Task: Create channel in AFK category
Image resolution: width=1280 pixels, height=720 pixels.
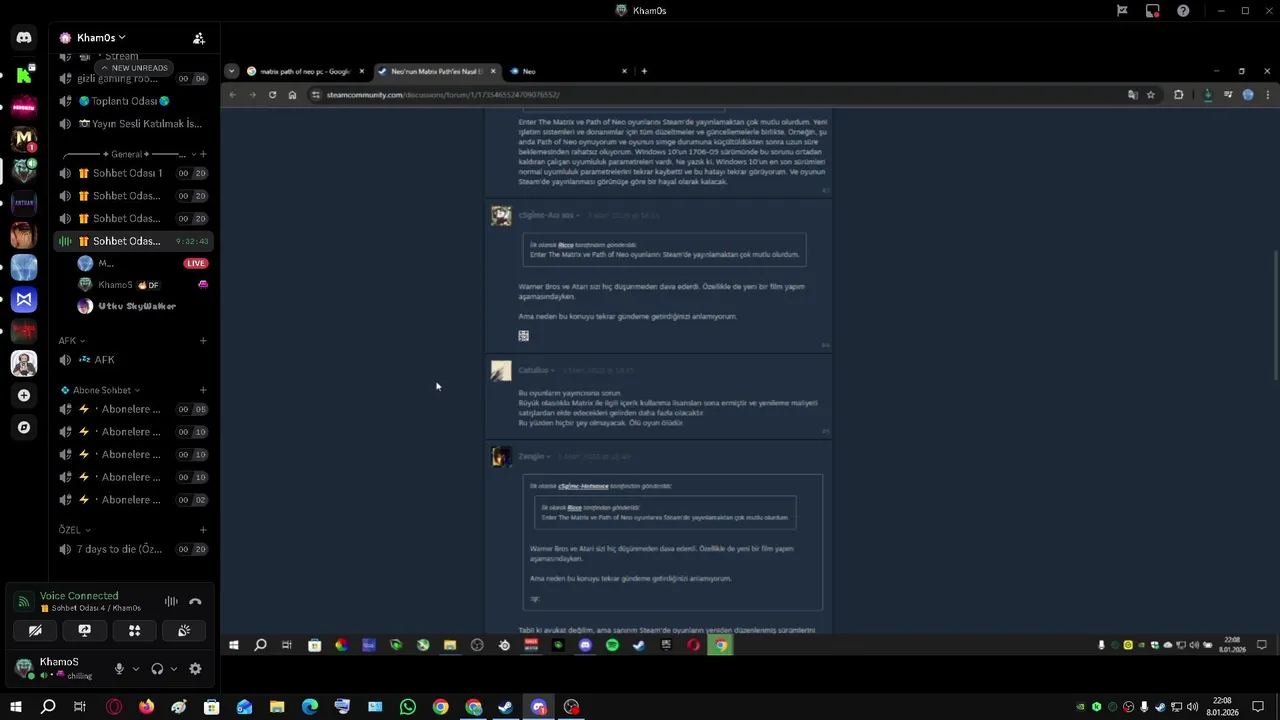Action: [x=203, y=341]
